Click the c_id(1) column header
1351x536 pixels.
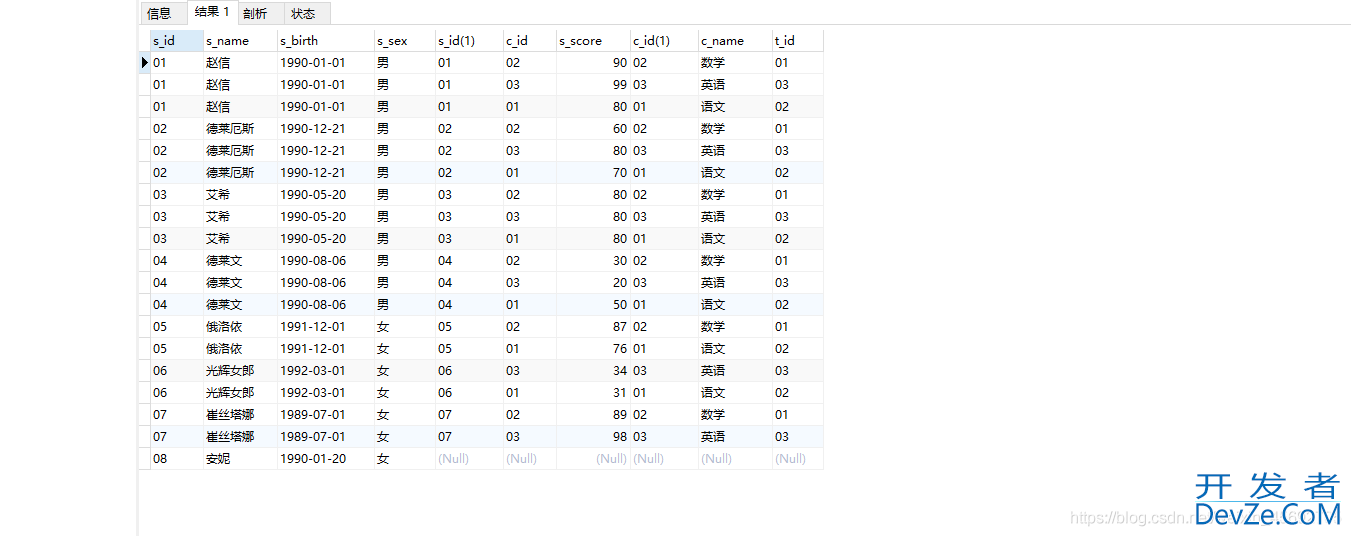[x=664, y=41]
